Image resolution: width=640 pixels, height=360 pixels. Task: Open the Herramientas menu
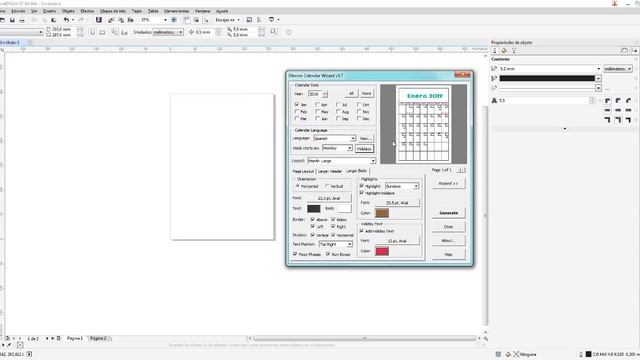(176, 11)
